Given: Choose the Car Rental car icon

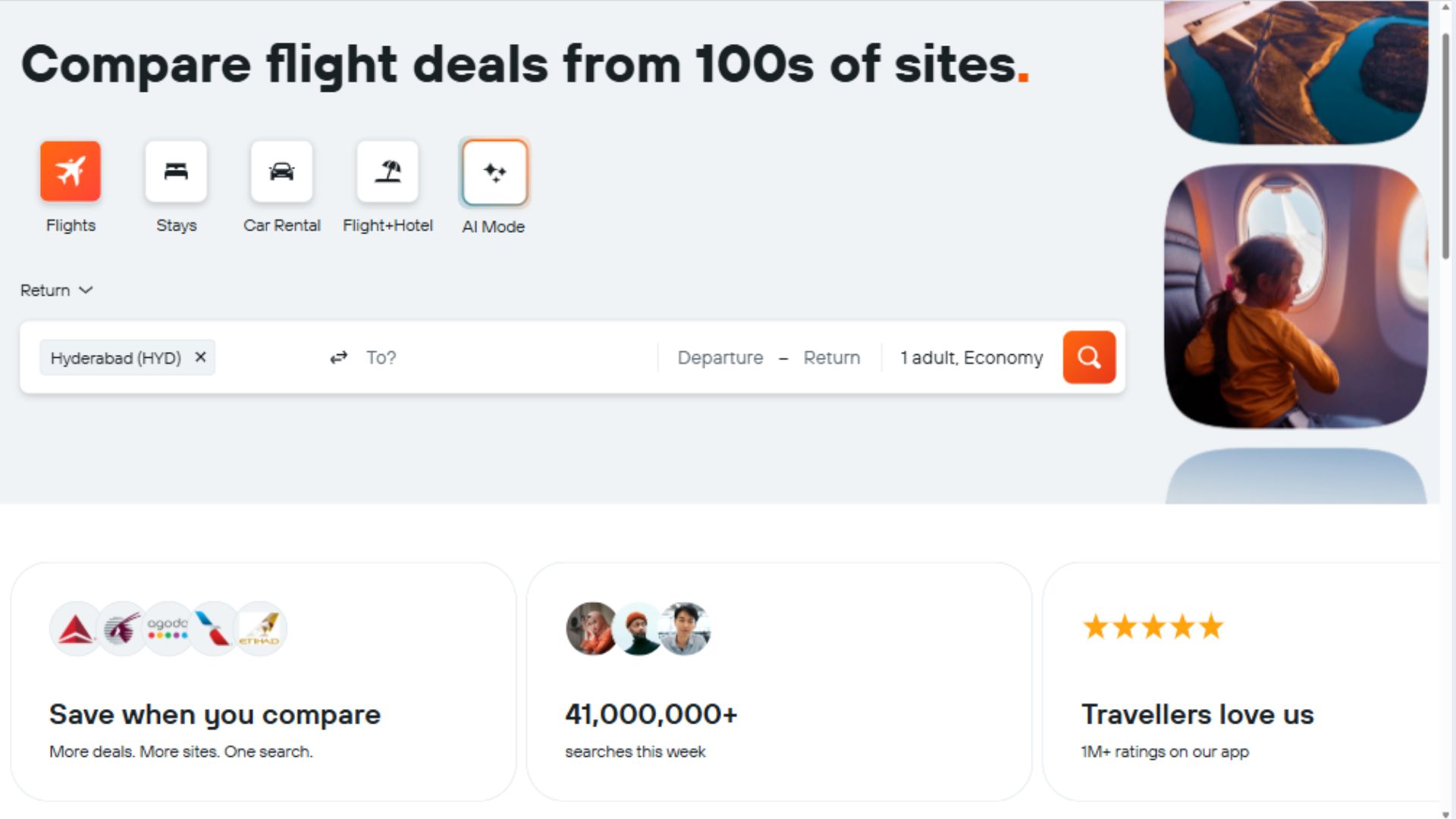Looking at the screenshot, I should pos(281,171).
